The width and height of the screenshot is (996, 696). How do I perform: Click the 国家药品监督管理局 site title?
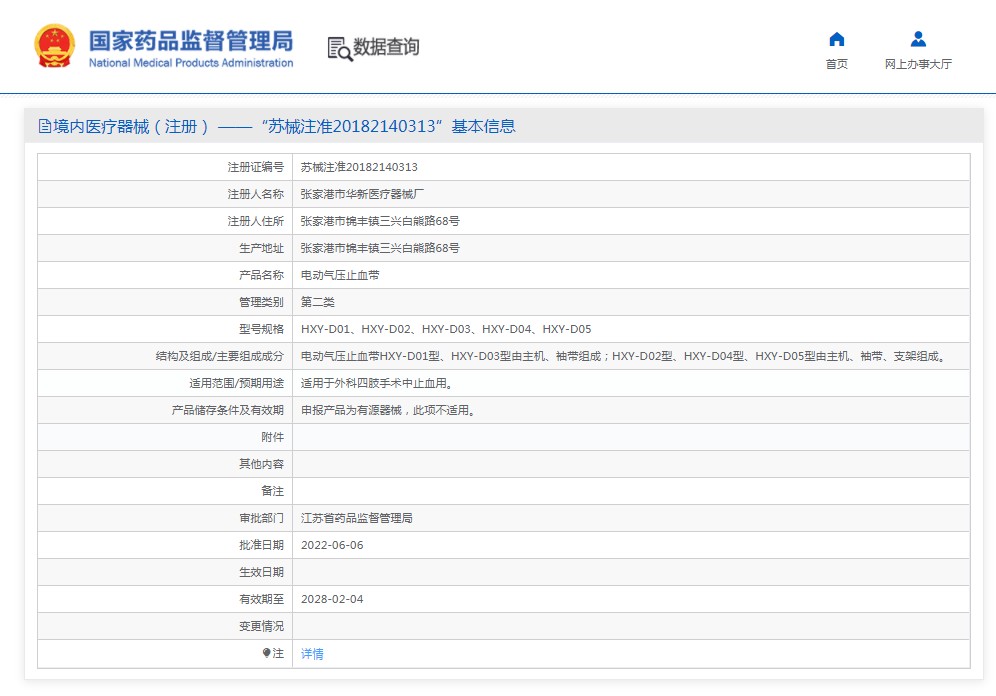[x=190, y=41]
